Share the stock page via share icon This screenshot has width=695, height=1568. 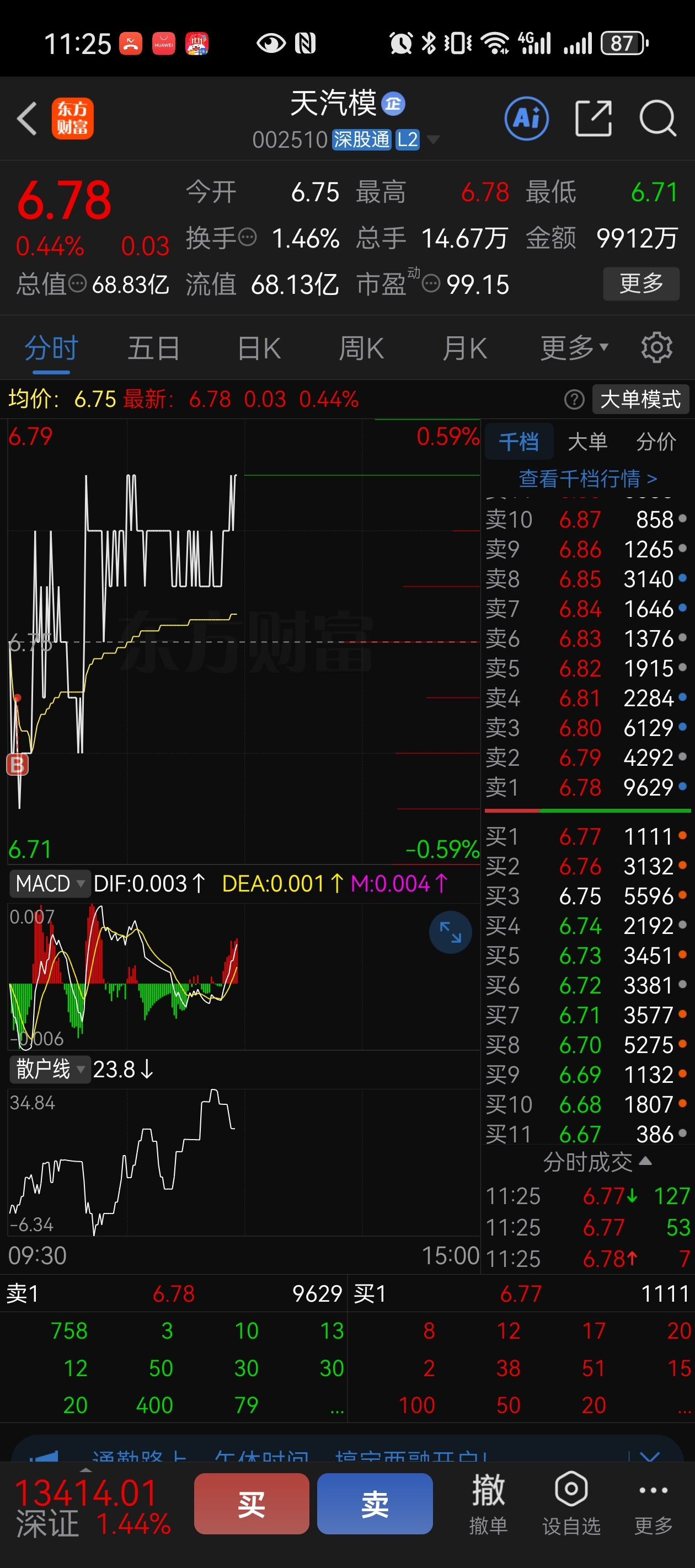(x=594, y=118)
